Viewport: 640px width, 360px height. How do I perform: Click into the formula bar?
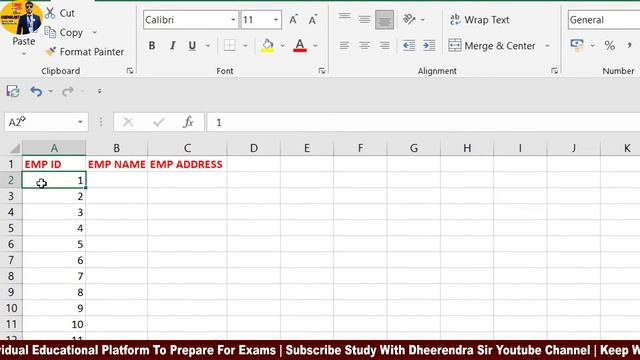[424, 122]
